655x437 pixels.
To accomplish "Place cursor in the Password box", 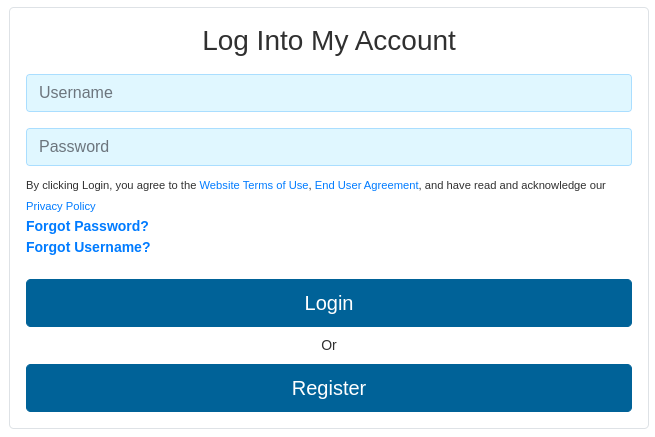I will coord(329,147).
